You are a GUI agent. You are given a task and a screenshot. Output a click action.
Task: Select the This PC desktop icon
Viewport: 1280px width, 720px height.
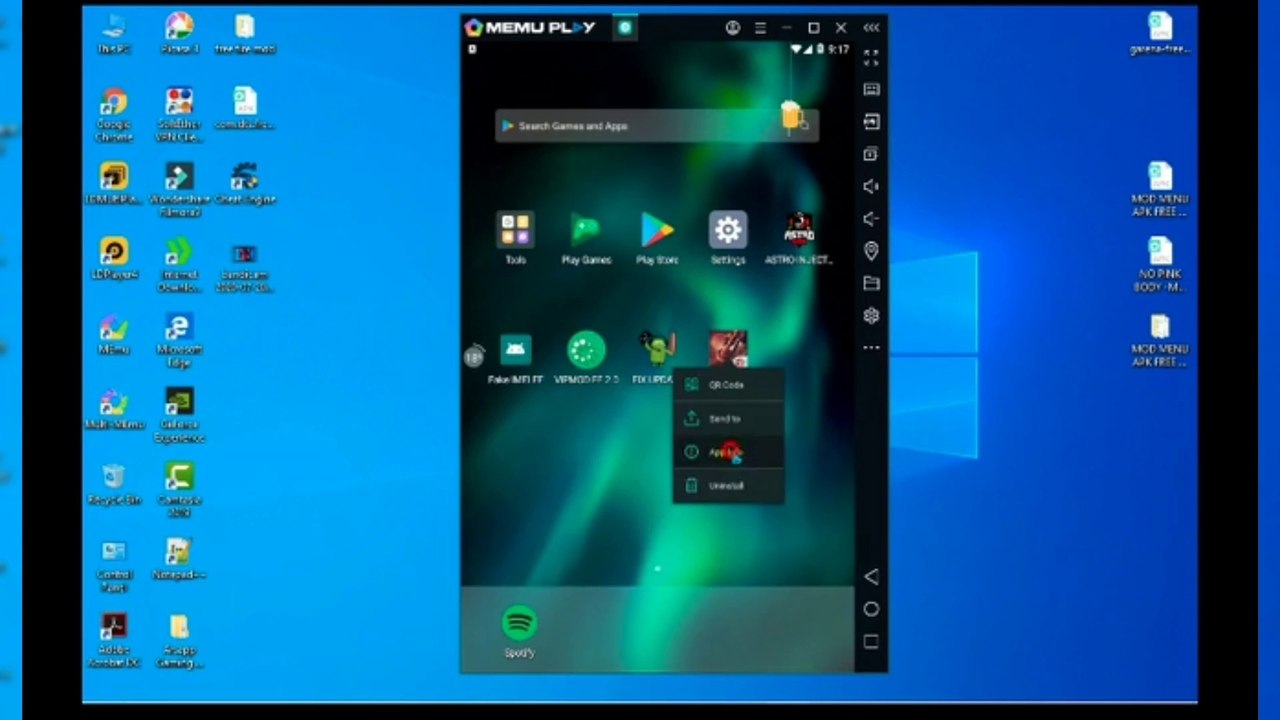[114, 34]
